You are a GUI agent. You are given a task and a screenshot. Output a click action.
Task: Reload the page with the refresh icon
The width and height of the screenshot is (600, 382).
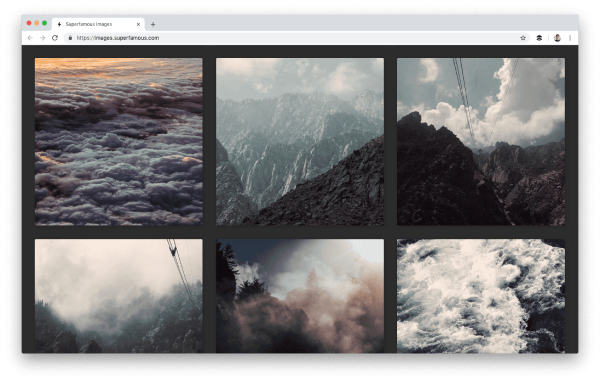pyautogui.click(x=55, y=38)
